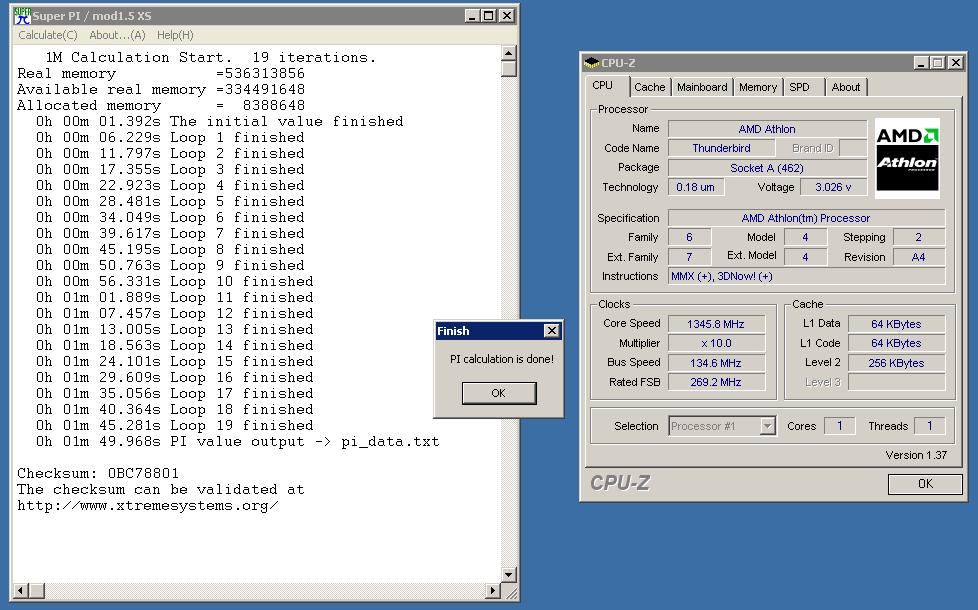Click the AMD Athlon logo image

click(907, 158)
